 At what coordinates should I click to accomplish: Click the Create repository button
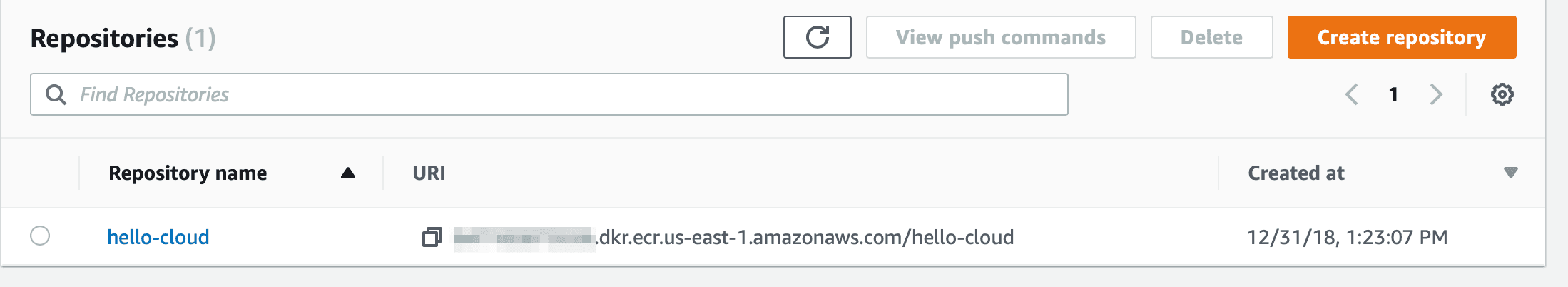point(1402,37)
